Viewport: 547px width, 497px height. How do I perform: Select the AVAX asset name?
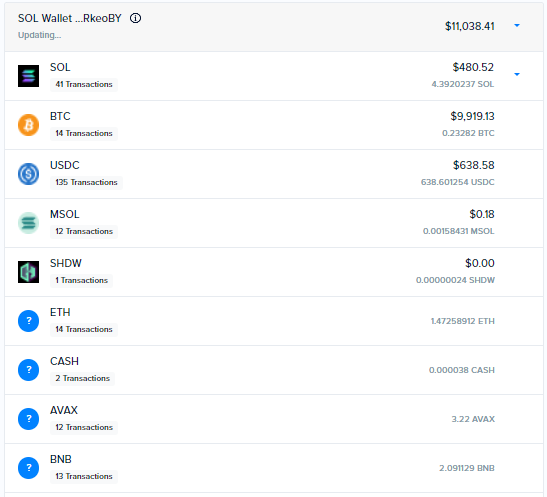[64, 410]
